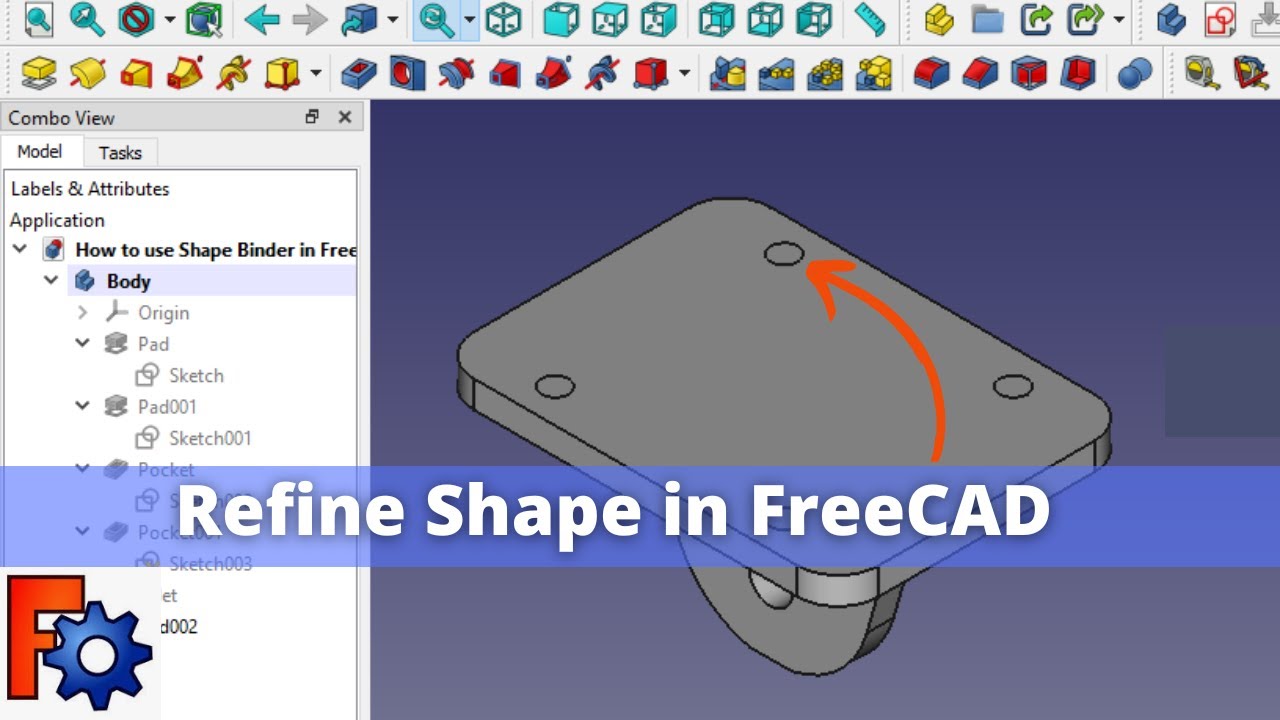The height and width of the screenshot is (720, 1280).
Task: Collapse the Pad001 tree node
Action: pyautogui.click(x=83, y=406)
